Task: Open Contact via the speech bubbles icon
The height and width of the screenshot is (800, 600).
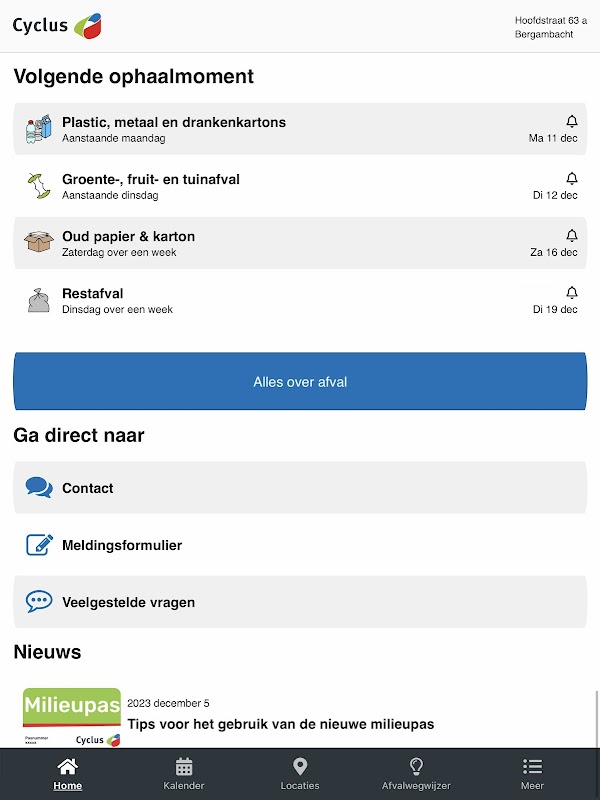Action: (x=39, y=488)
